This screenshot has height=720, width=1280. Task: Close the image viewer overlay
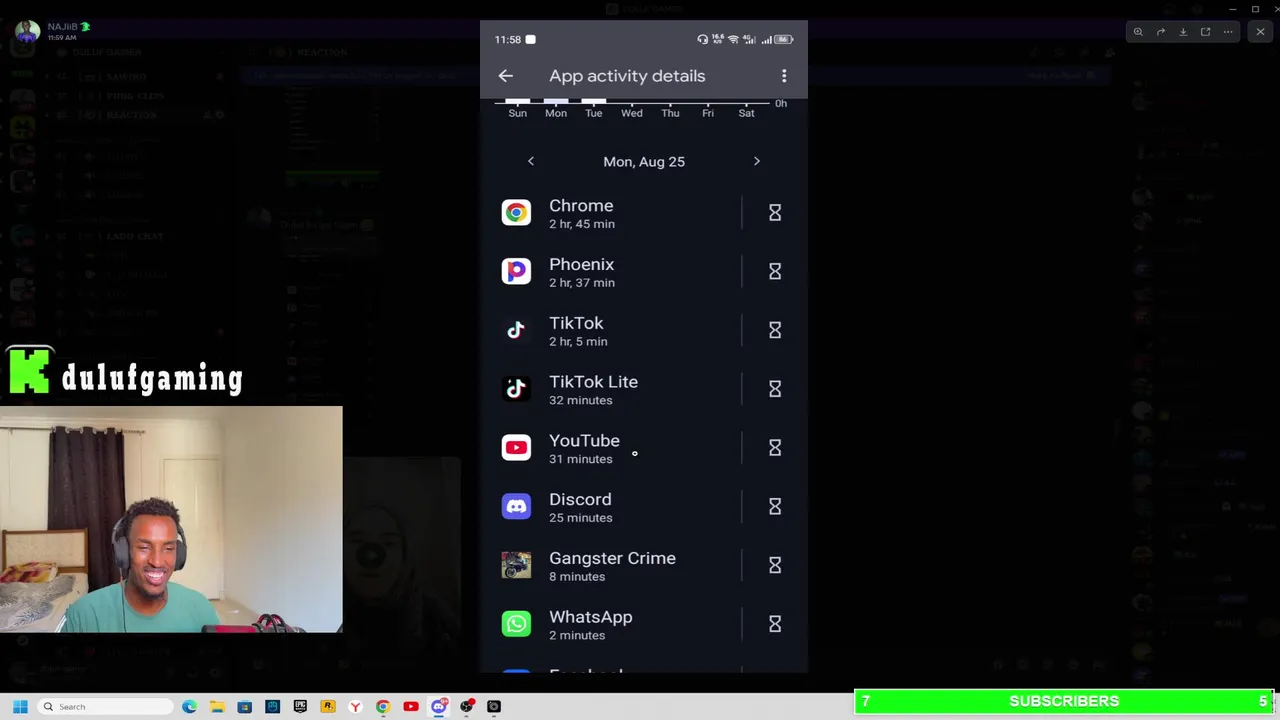pos(1260,32)
